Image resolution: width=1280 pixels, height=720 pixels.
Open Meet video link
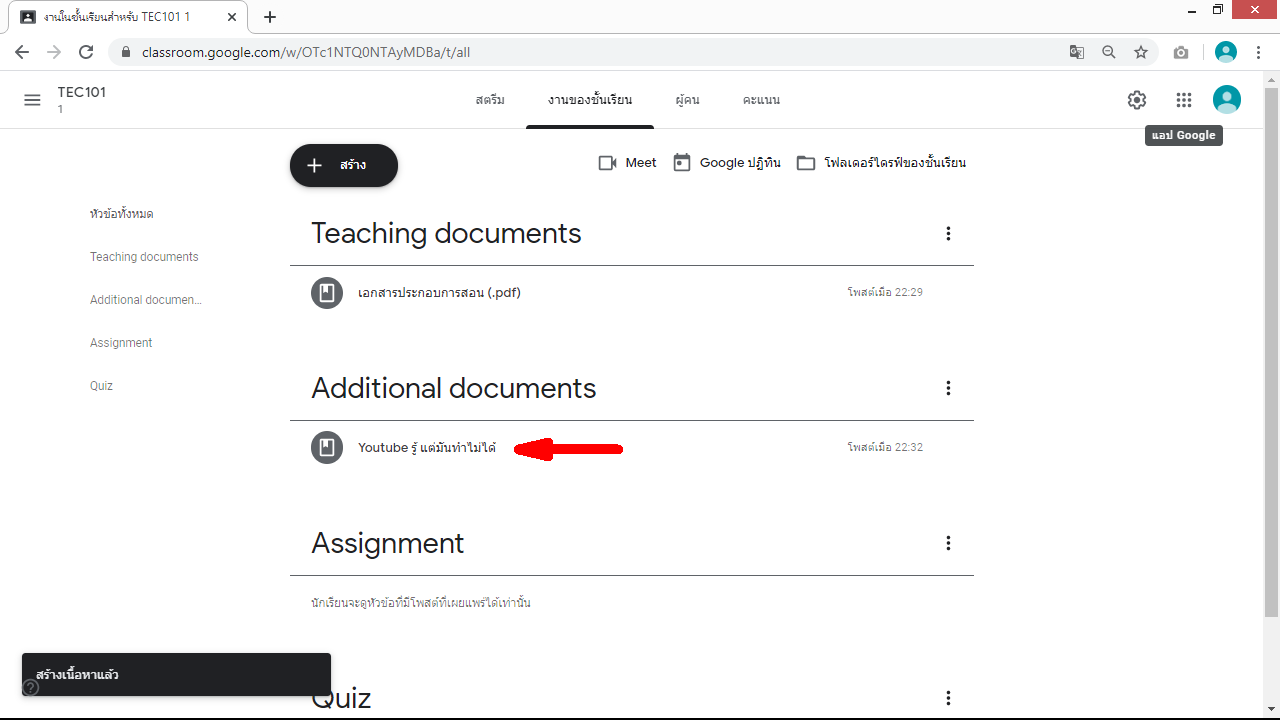(627, 163)
